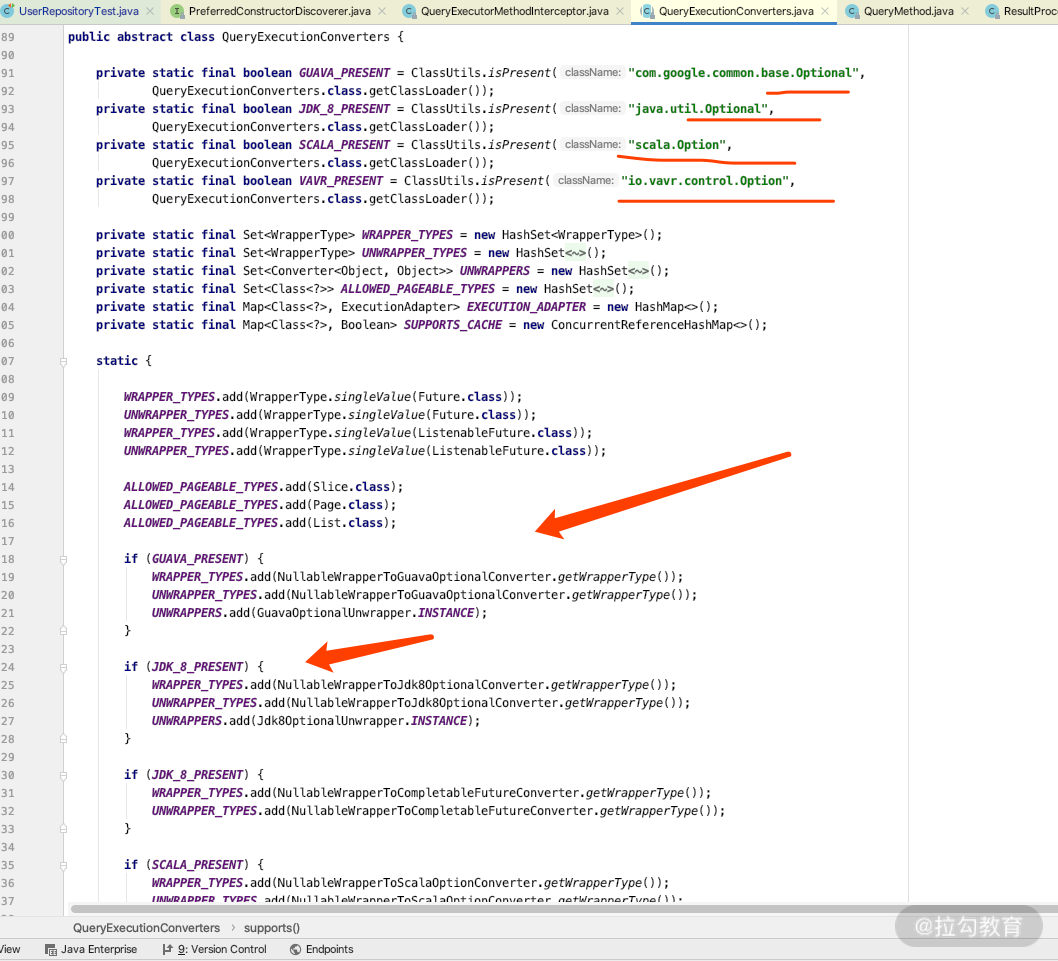Click the interface icon on PreferredConstructorDiscoverer.java tab

[177, 11]
